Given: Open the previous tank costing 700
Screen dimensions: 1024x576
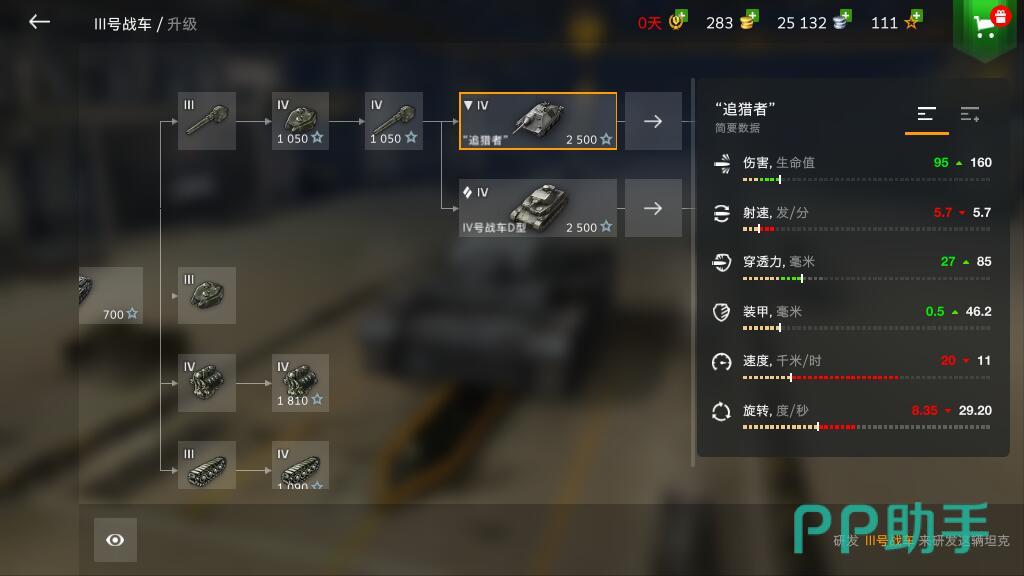Looking at the screenshot, I should (x=110, y=295).
